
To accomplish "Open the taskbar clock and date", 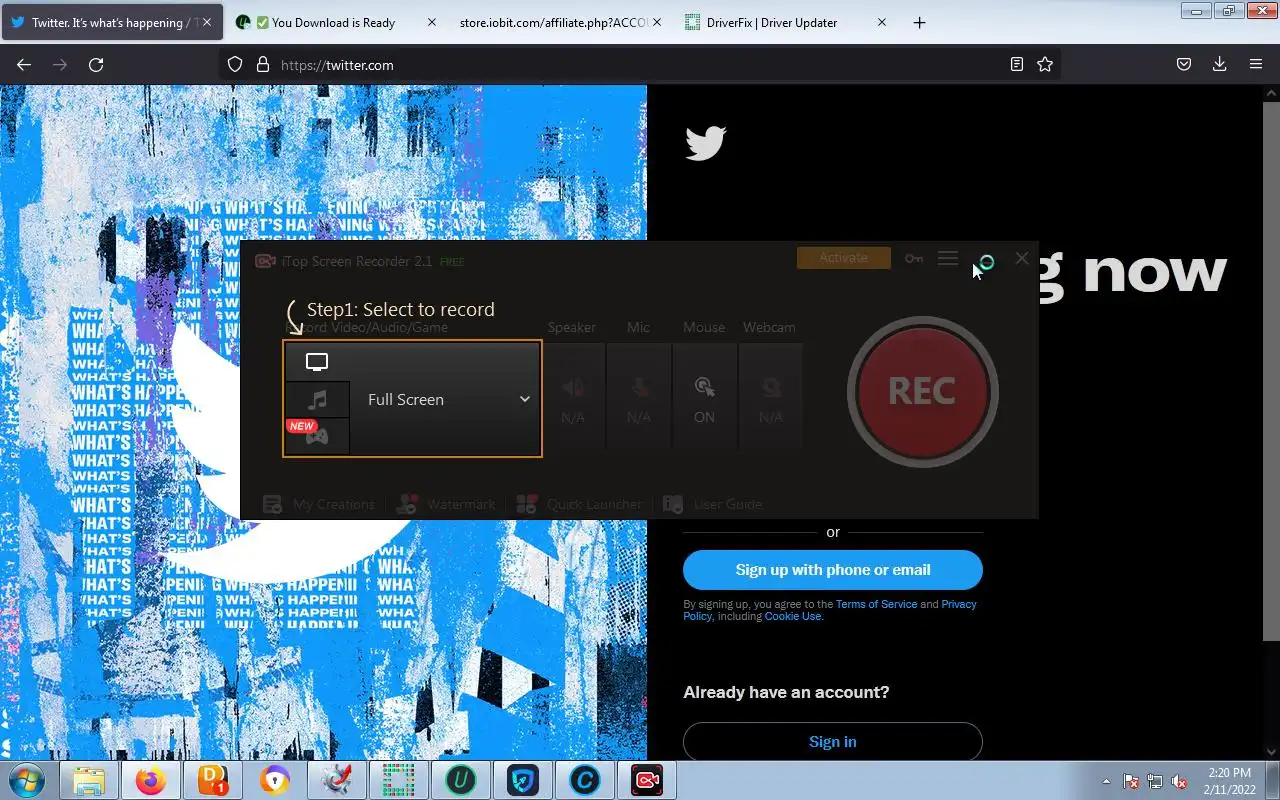I will [x=1227, y=781].
